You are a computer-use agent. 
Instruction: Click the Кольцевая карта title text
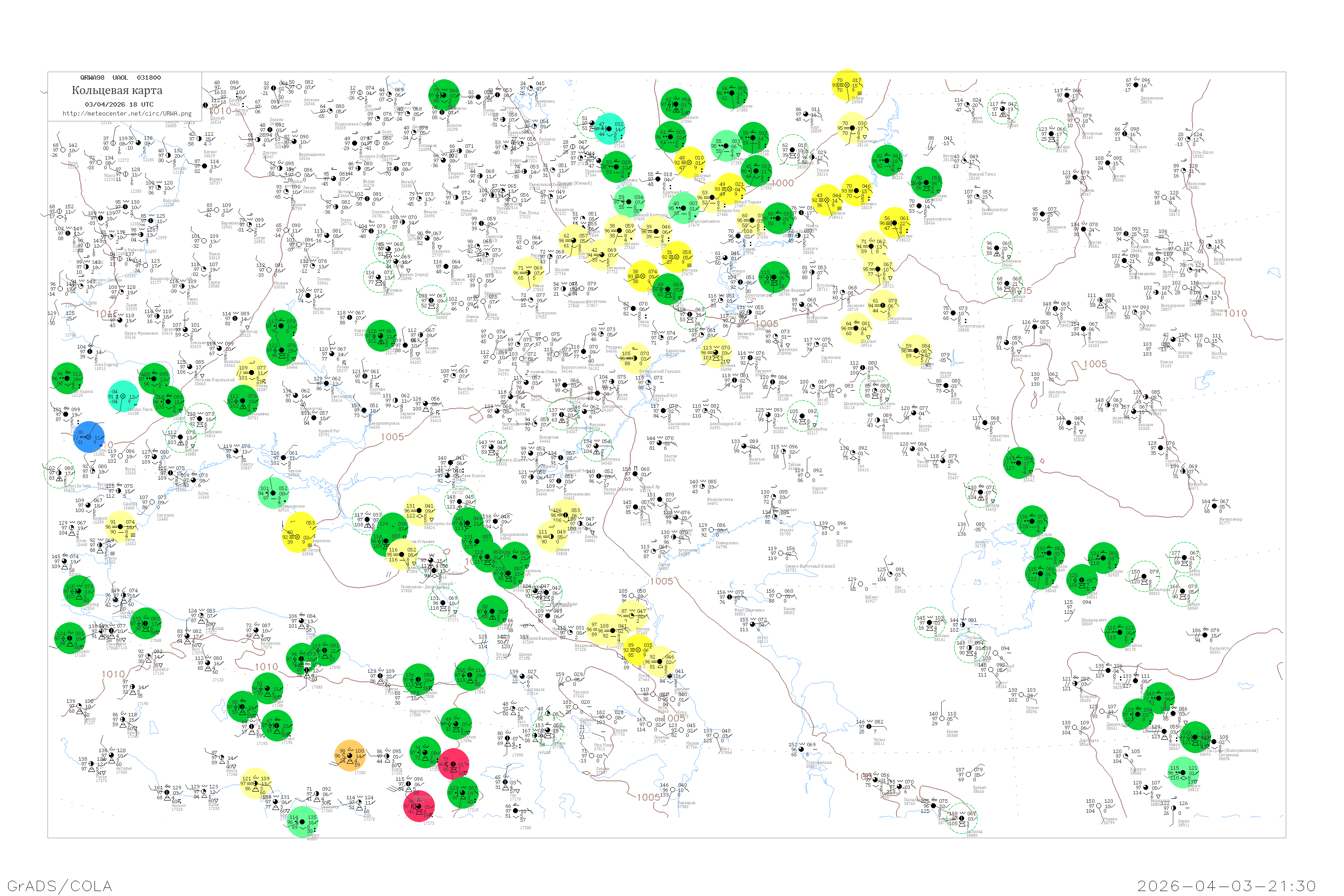[x=116, y=90]
